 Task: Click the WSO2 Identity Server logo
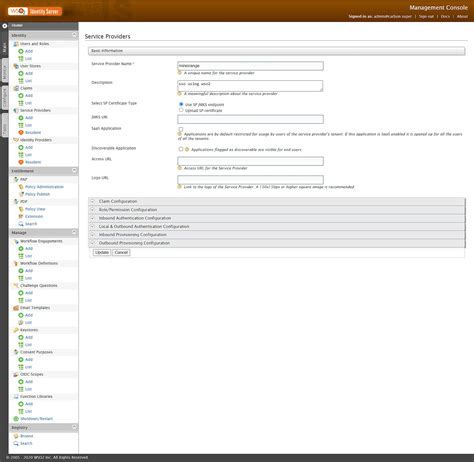[35, 11]
